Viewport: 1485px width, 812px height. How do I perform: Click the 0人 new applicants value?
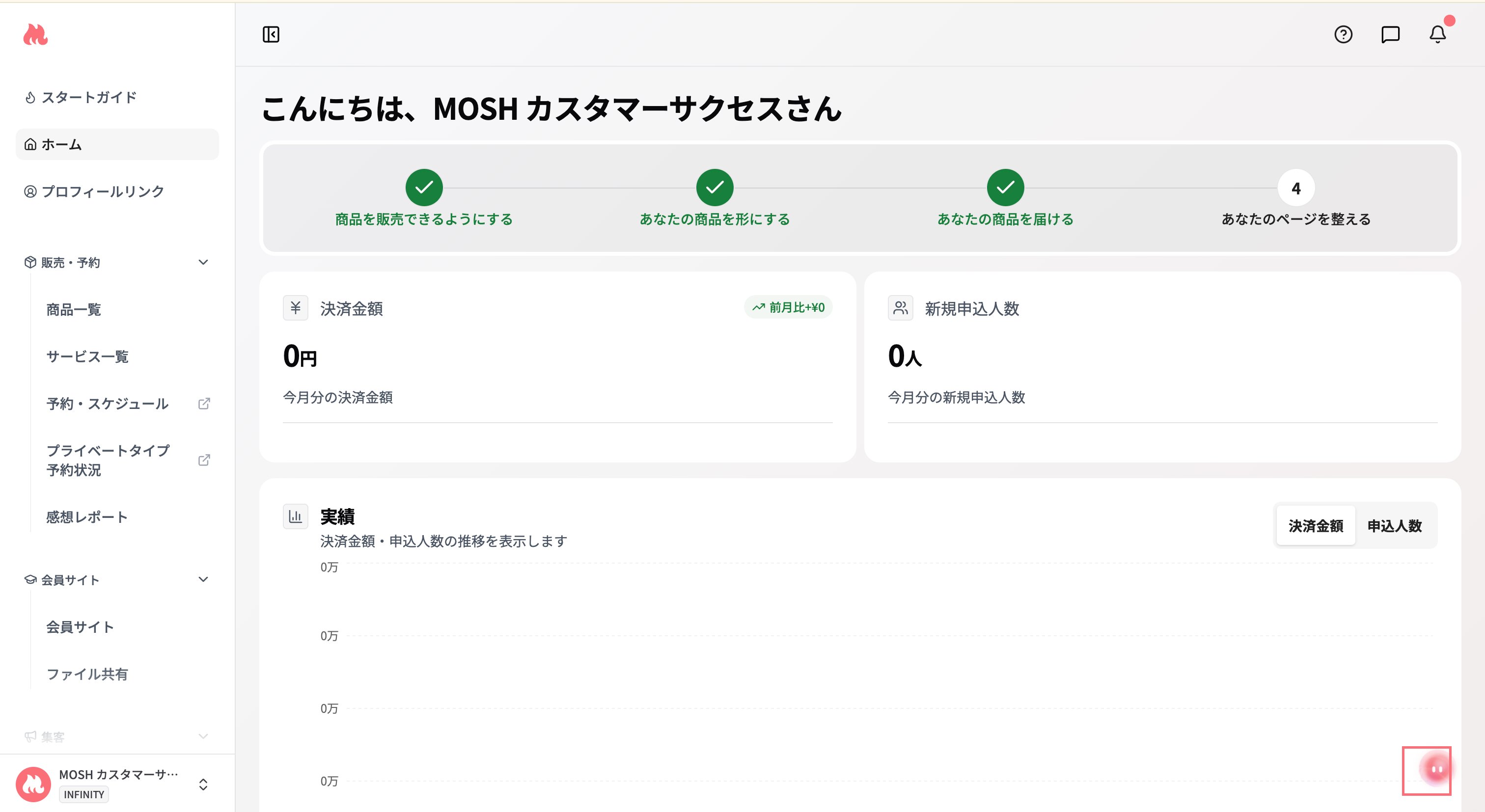coord(905,355)
